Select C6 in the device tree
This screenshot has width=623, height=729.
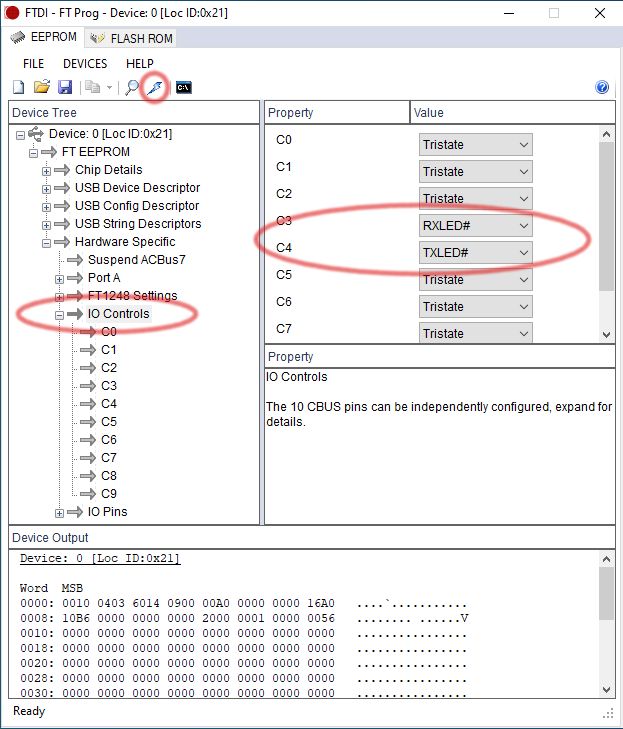pyautogui.click(x=109, y=440)
